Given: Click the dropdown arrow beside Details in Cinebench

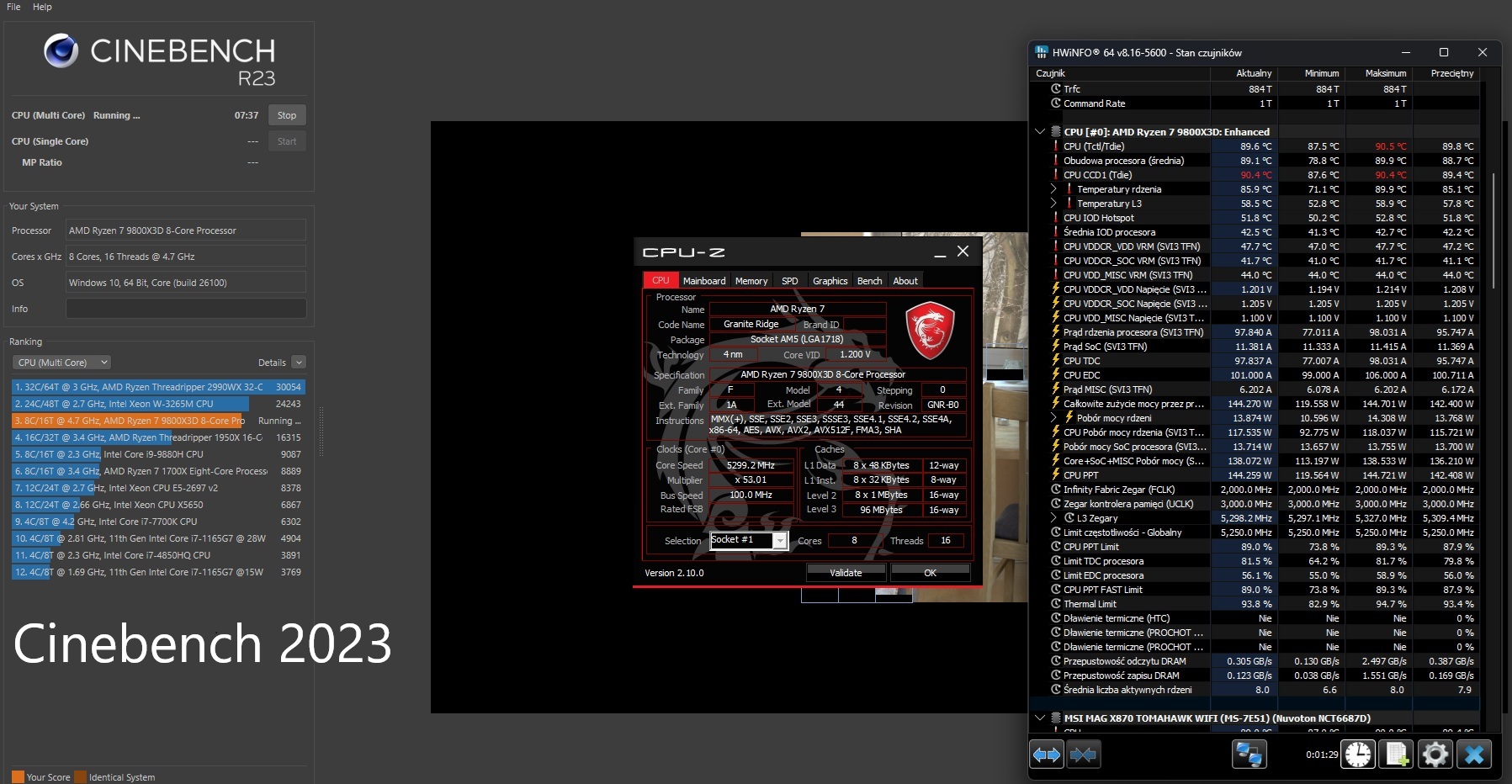Looking at the screenshot, I should coord(299,363).
